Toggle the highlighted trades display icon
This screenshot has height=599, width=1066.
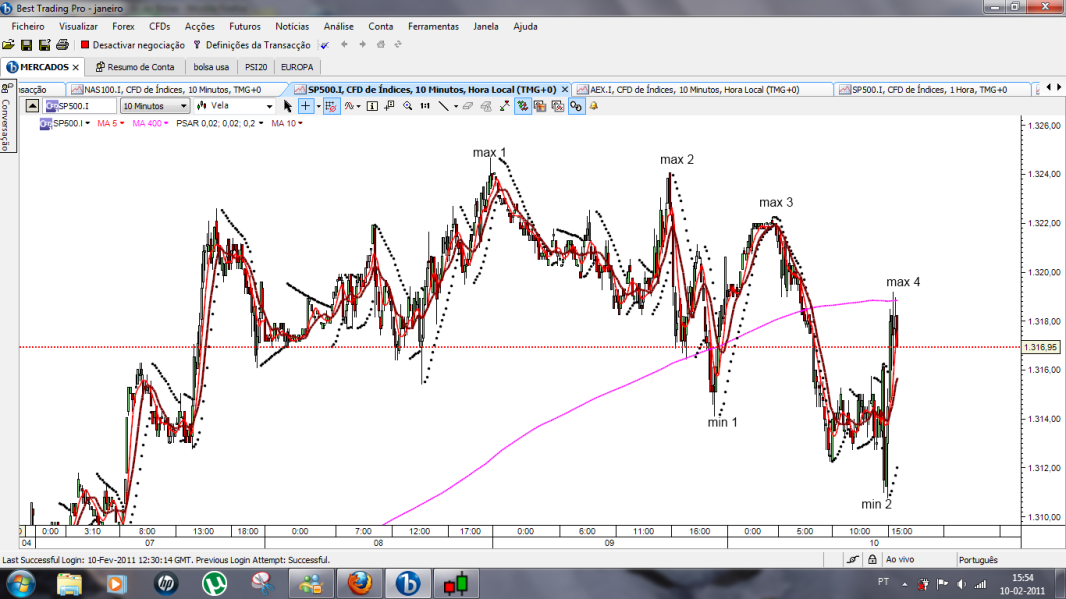[522, 106]
